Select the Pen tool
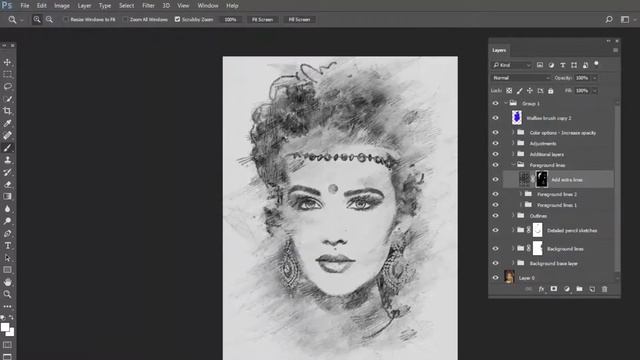The height and width of the screenshot is (360, 640). click(x=7, y=233)
